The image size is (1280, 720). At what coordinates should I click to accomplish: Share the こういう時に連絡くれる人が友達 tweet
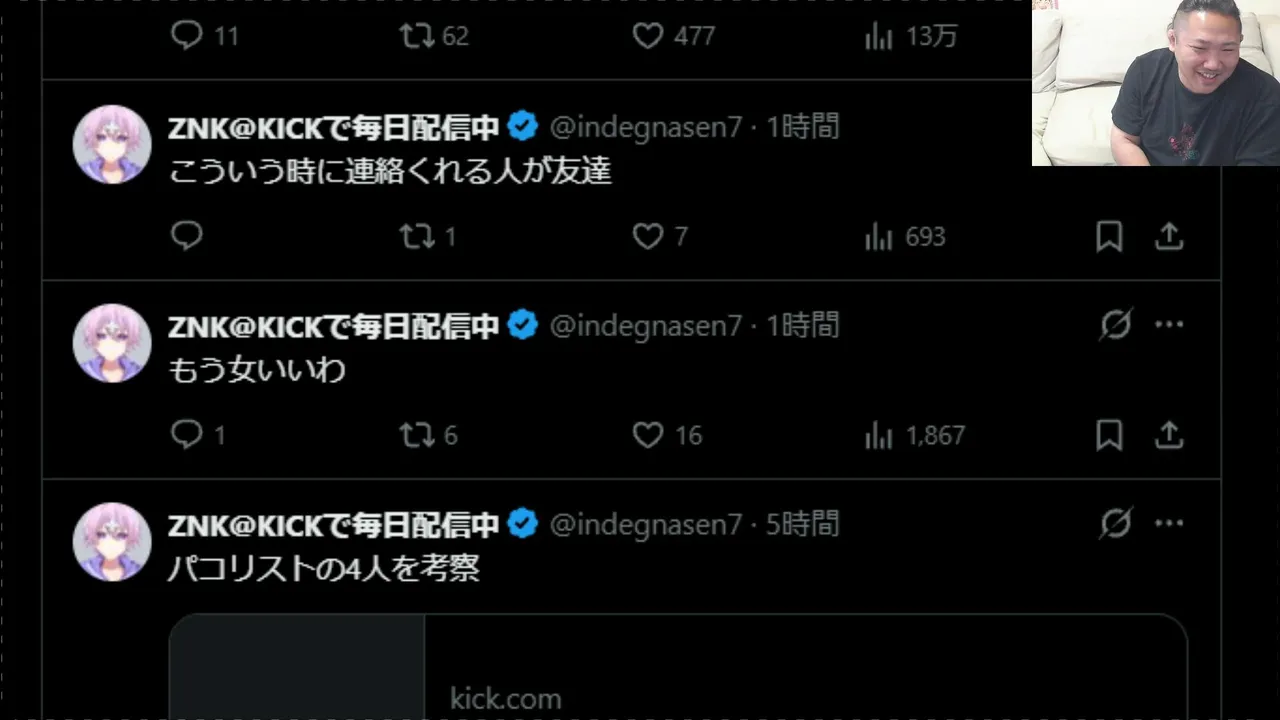(x=1169, y=236)
